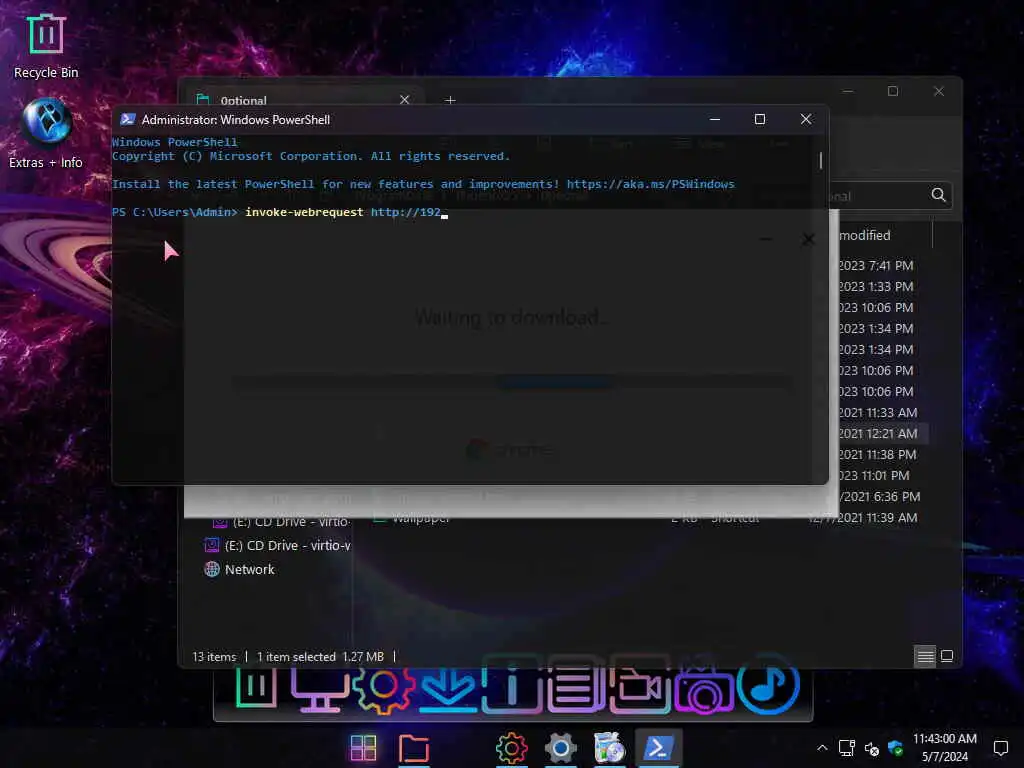1024x768 pixels.
Task: Open the Extras + Info desktop shortcut
Action: [x=46, y=133]
